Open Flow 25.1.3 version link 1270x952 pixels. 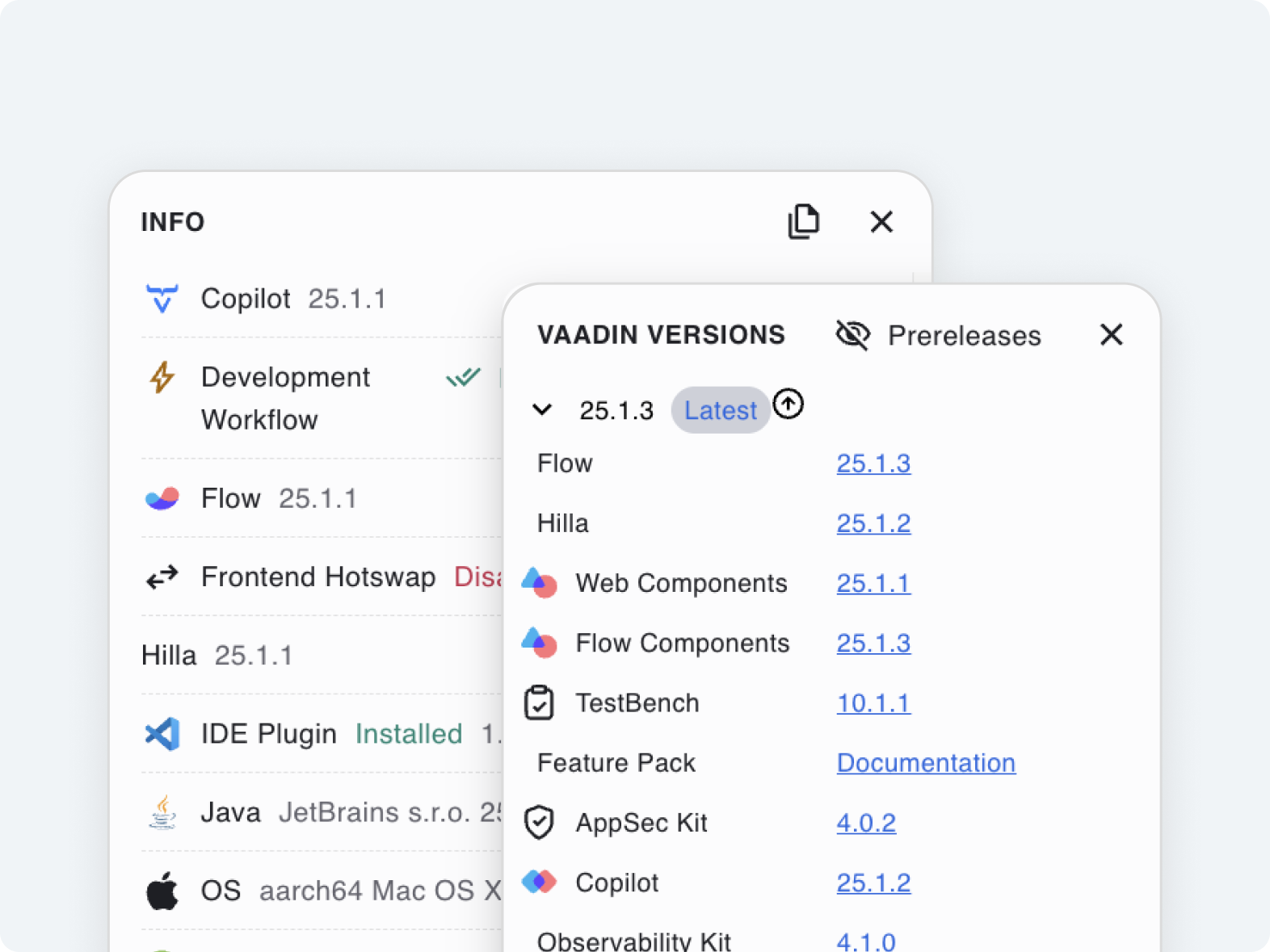point(873,463)
